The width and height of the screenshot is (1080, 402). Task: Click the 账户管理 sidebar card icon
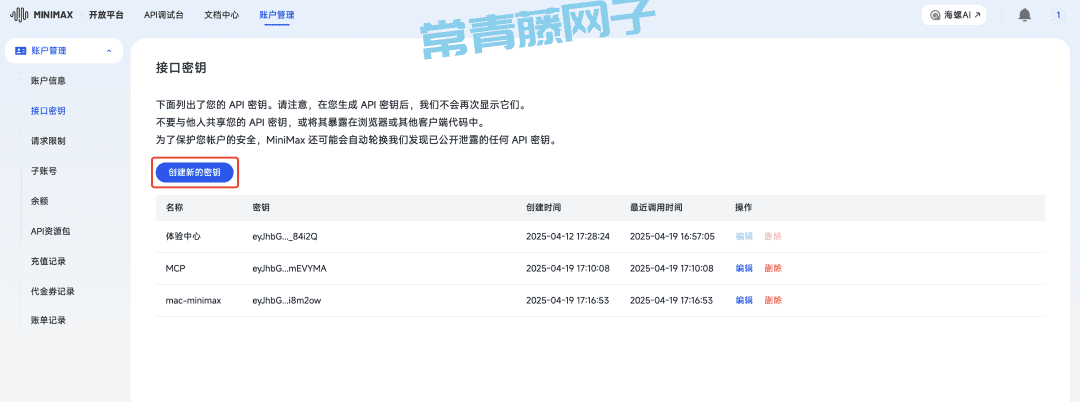tap(20, 51)
